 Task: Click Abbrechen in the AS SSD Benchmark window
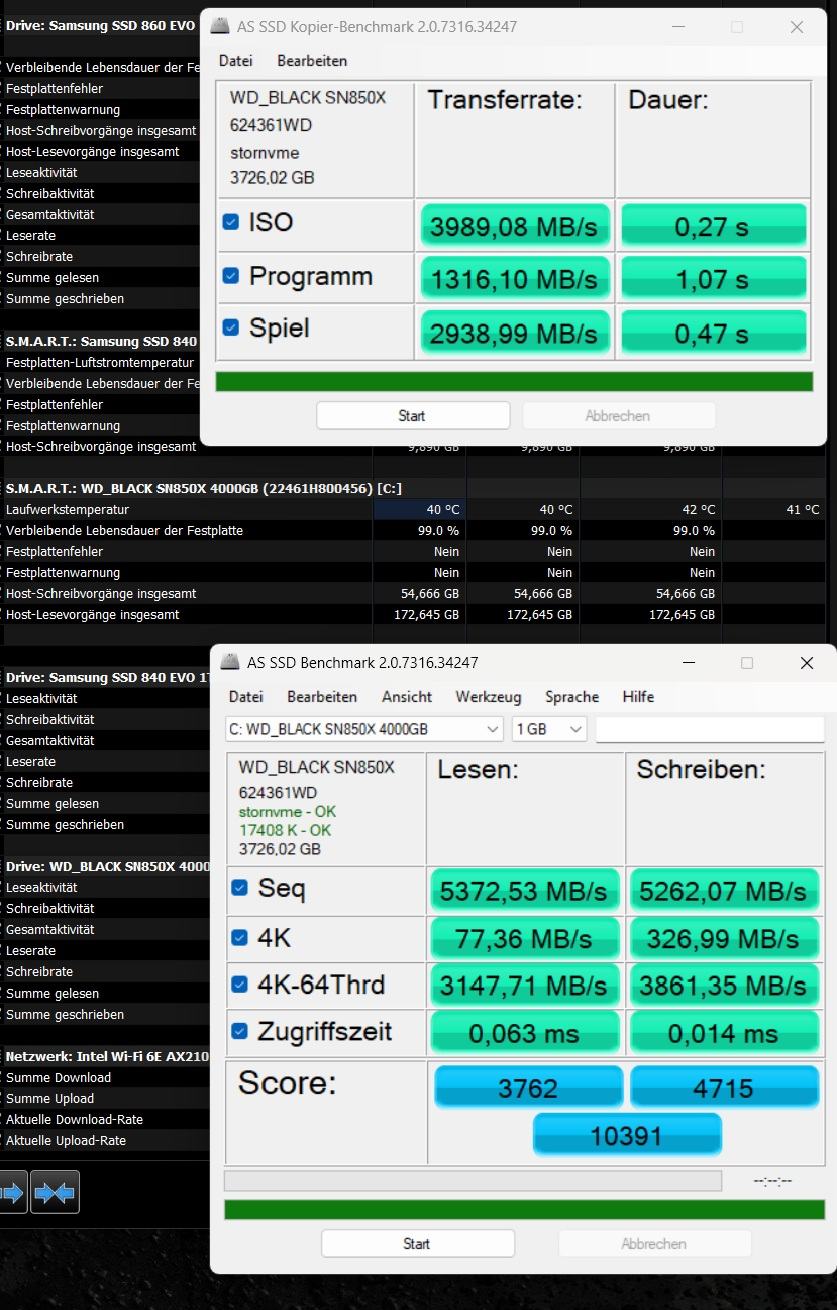(x=654, y=1244)
